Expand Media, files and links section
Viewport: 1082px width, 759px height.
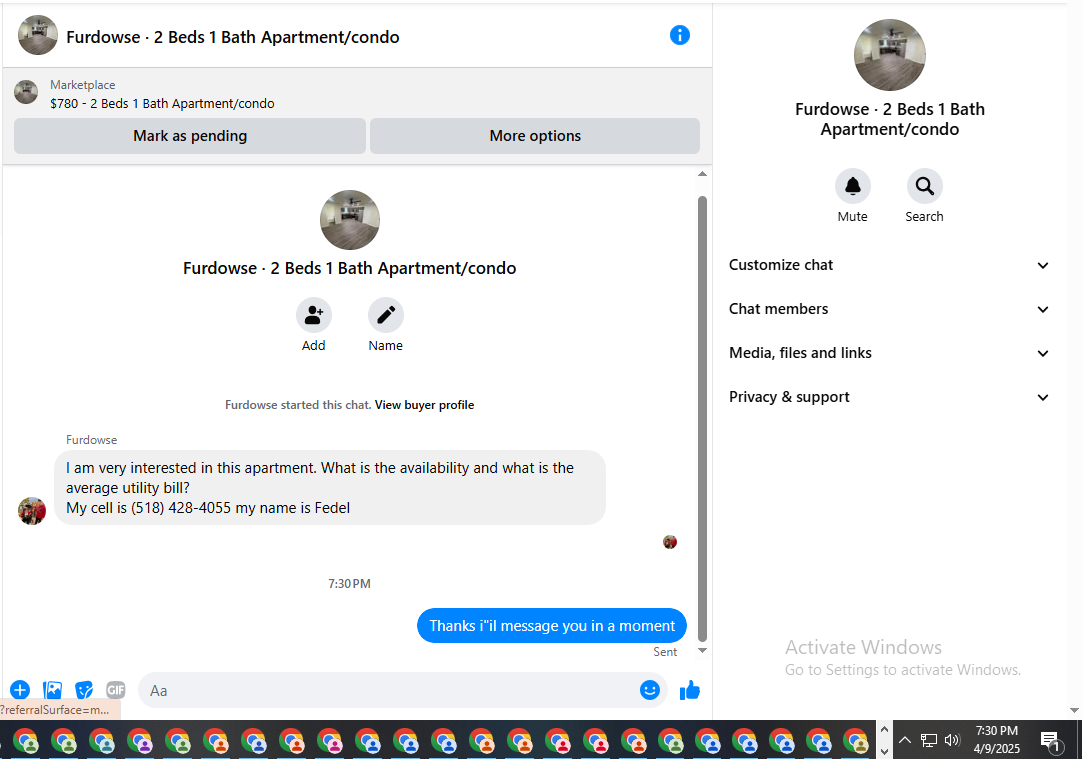889,353
